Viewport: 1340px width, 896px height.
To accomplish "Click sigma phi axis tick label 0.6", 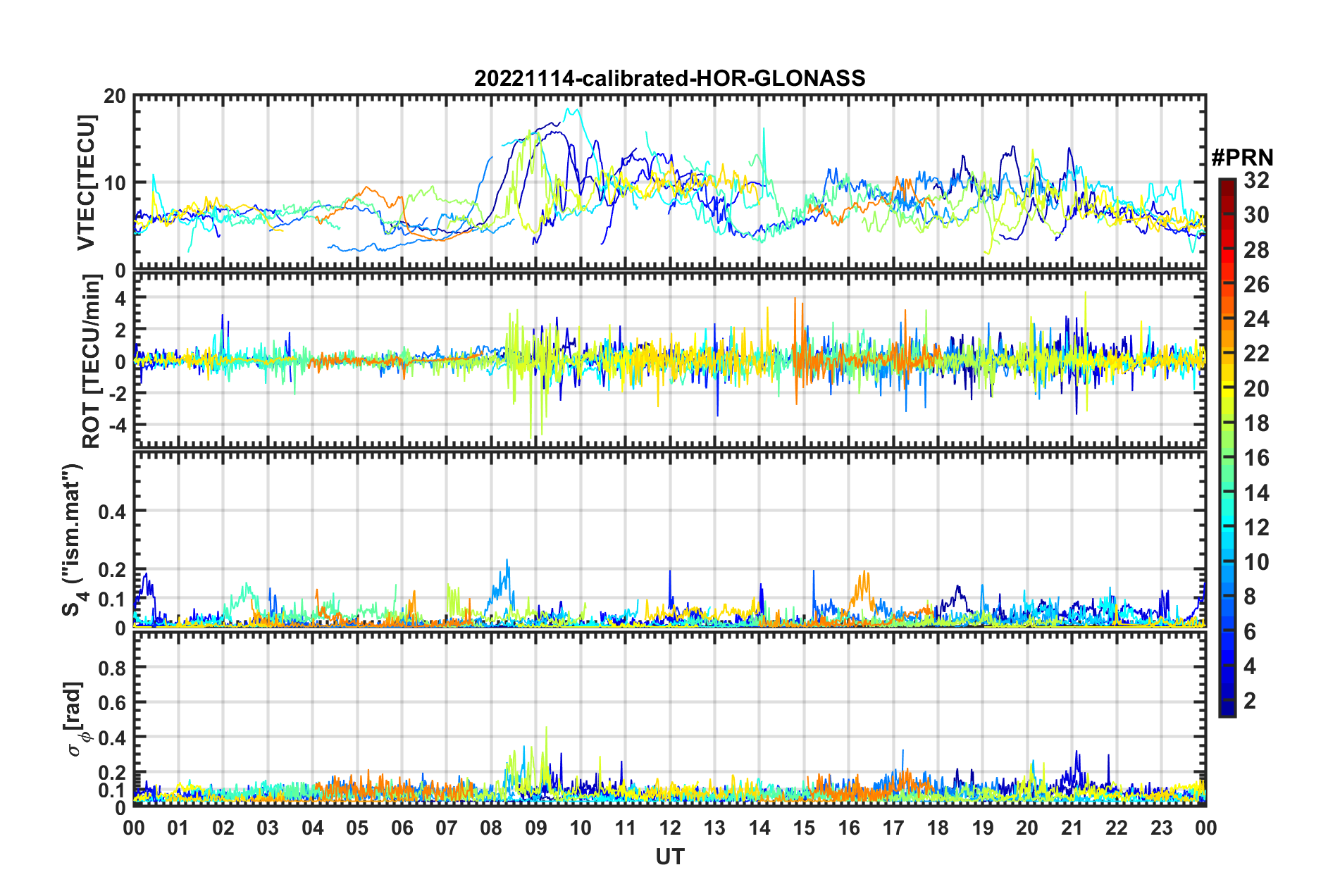I will pos(112,703).
